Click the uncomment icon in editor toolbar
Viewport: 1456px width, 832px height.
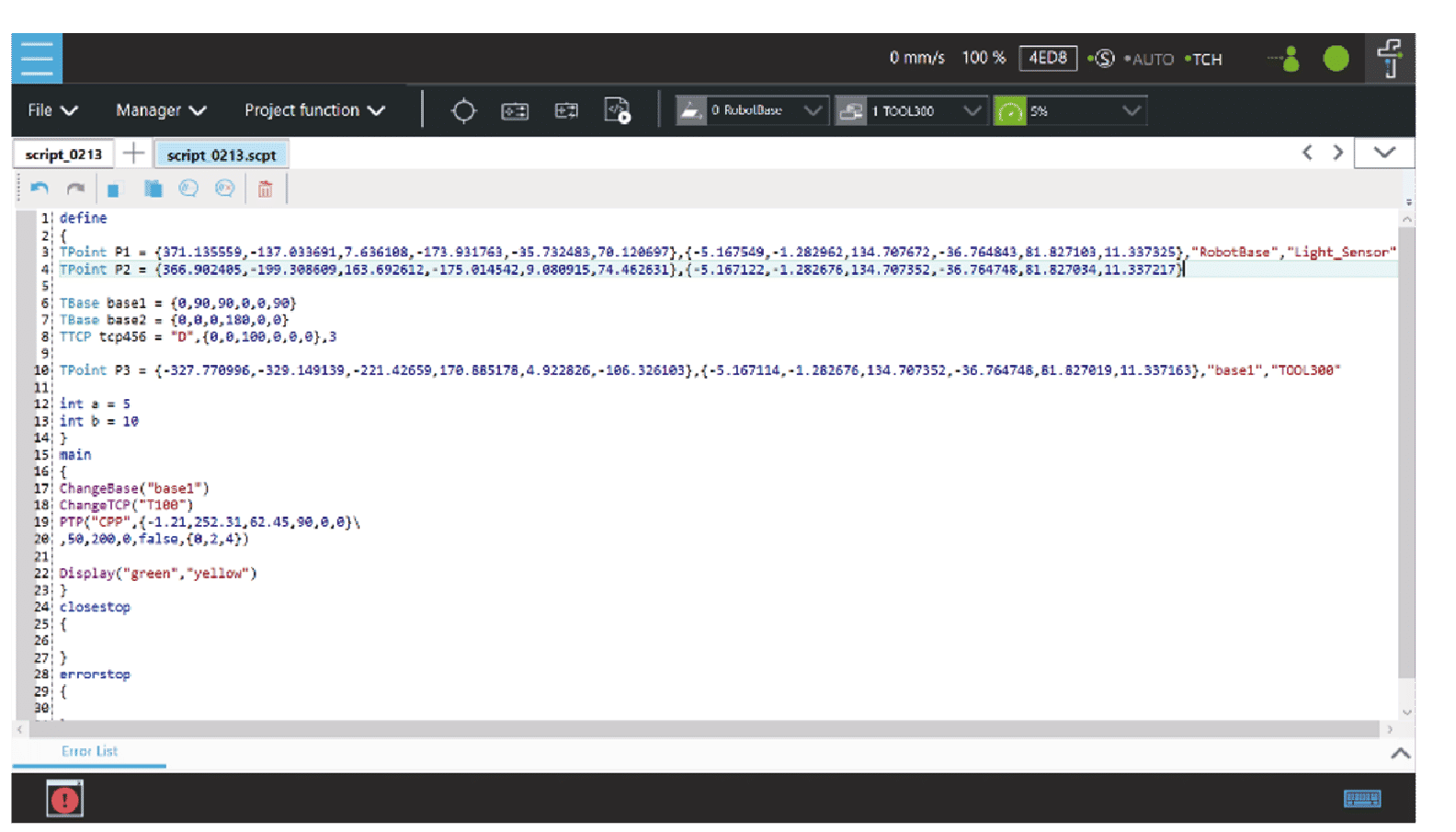point(224,188)
